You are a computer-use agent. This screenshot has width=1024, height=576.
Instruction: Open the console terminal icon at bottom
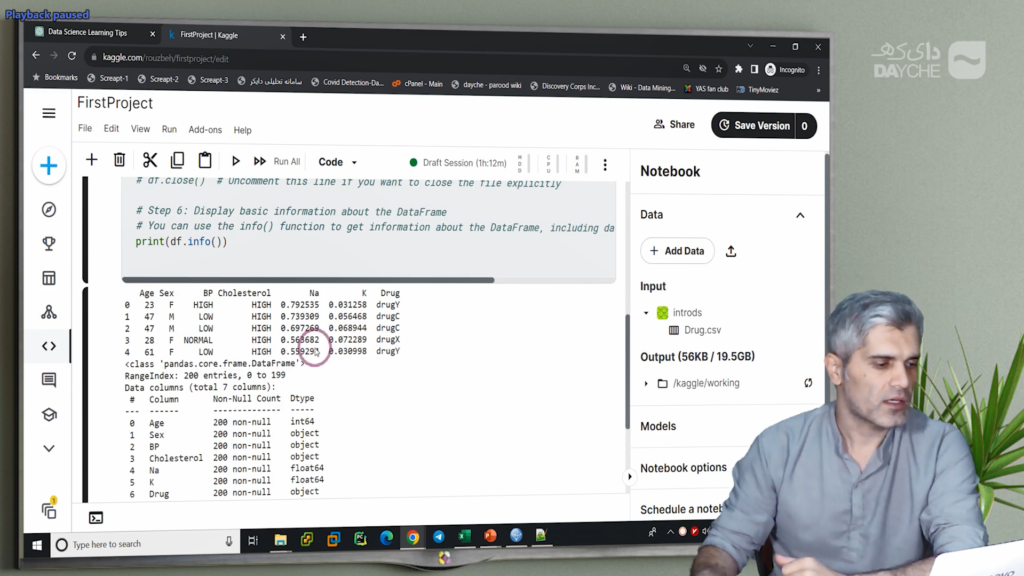click(x=96, y=518)
